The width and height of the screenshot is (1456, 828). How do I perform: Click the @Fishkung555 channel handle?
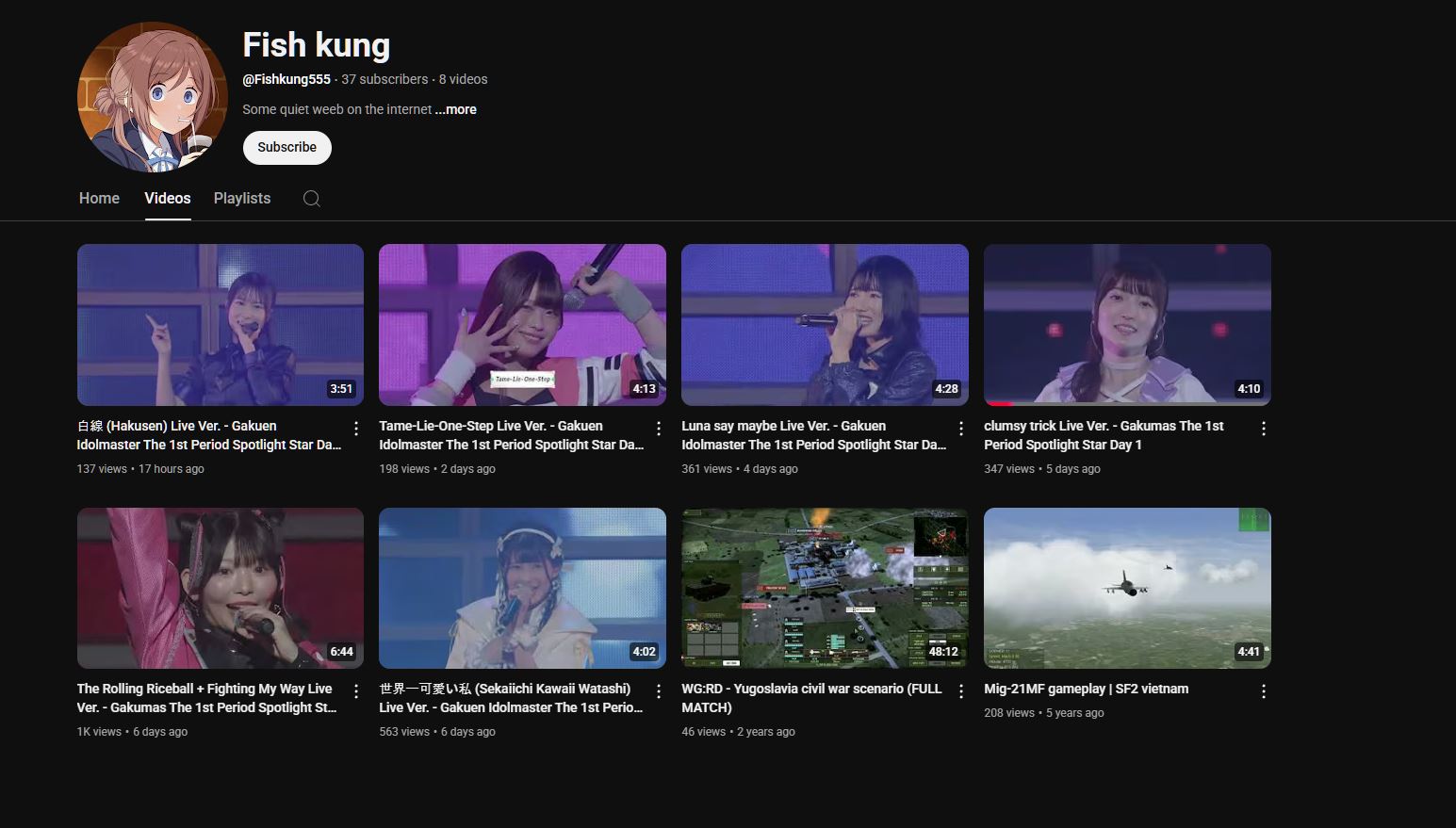(286, 79)
